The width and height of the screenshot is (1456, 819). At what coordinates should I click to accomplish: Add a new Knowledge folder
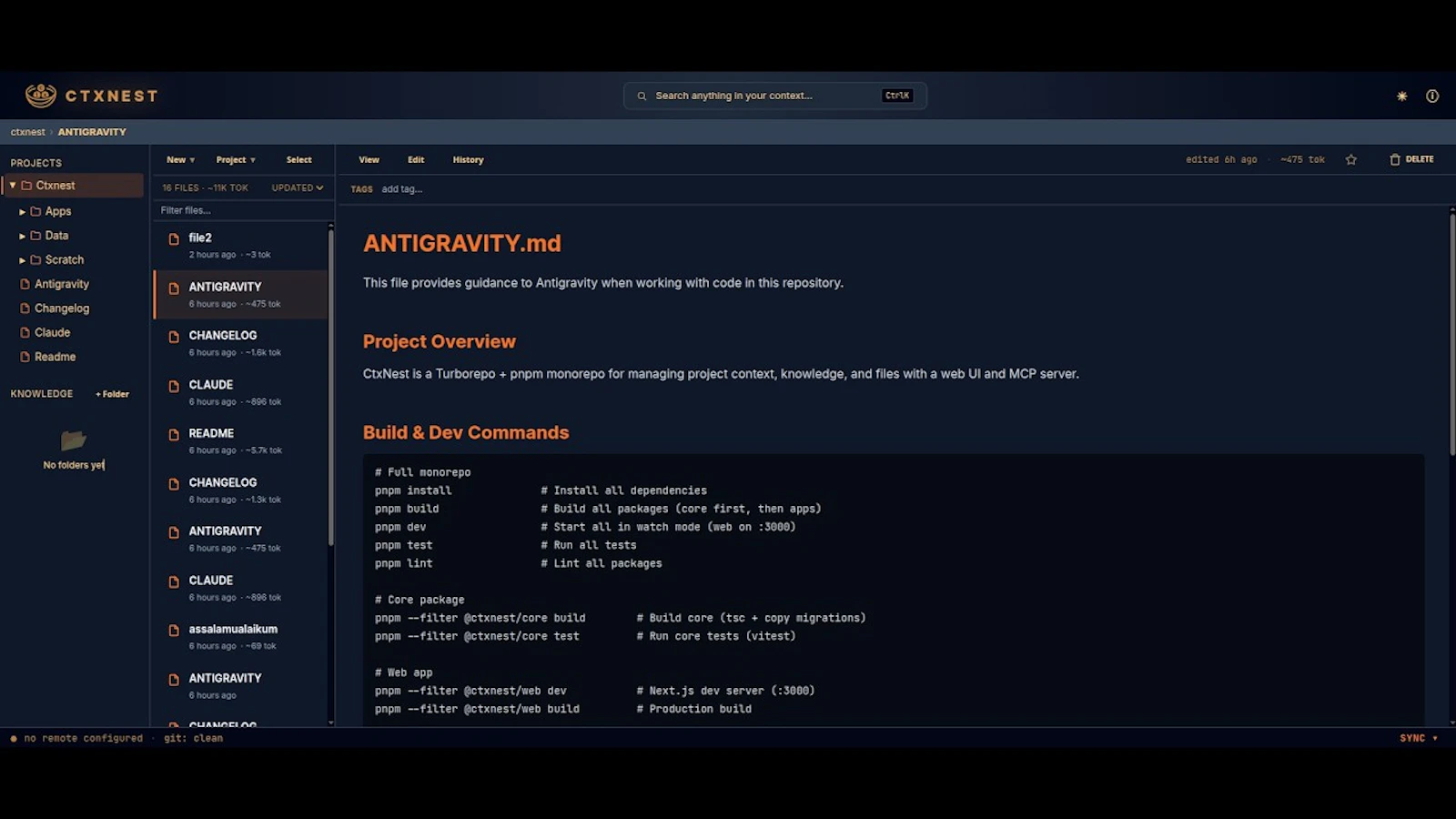[112, 394]
